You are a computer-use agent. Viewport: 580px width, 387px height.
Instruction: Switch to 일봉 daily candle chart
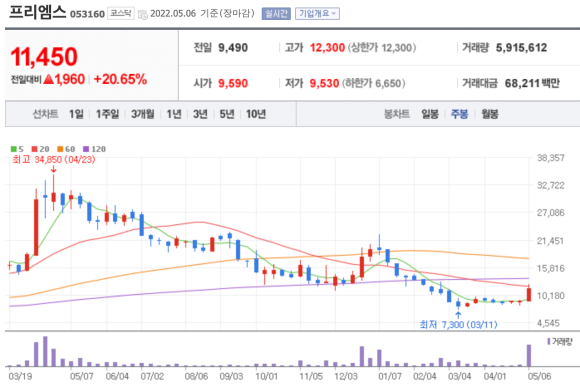tap(430, 114)
